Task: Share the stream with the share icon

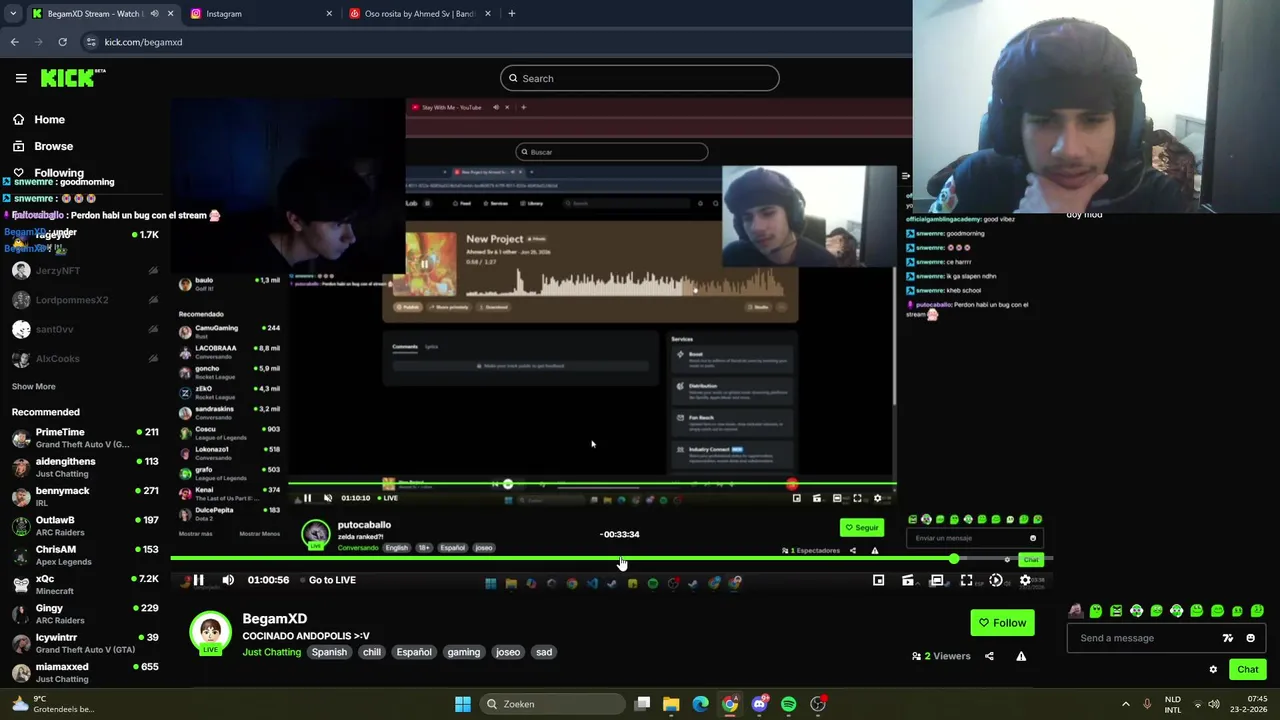Action: coord(989,656)
